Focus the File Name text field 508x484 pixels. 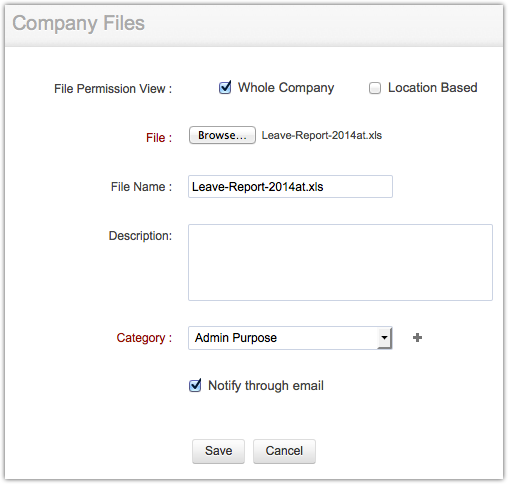tap(290, 187)
